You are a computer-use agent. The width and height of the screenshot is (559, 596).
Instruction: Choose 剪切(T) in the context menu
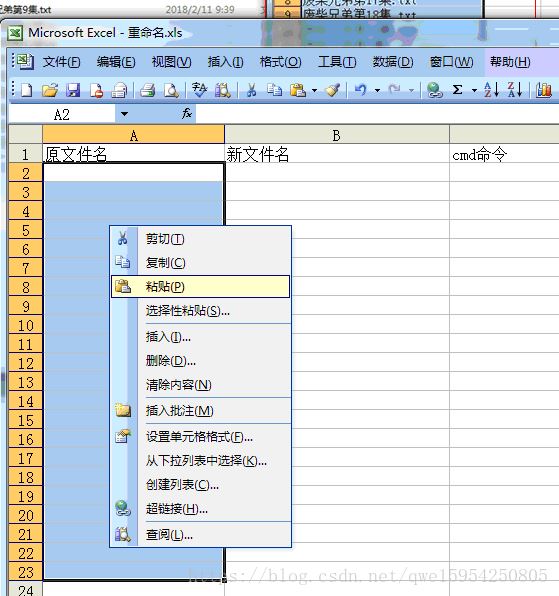coord(201,239)
